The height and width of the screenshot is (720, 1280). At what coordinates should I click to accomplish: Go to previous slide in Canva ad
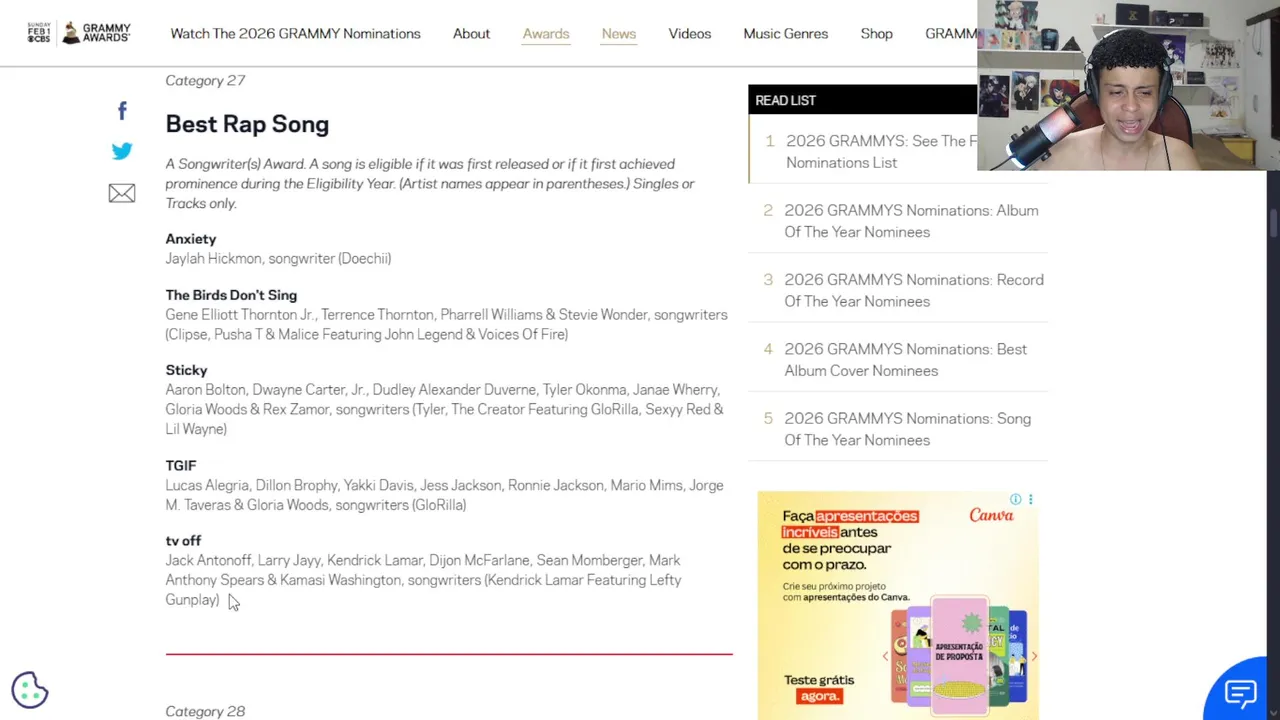coord(885,656)
